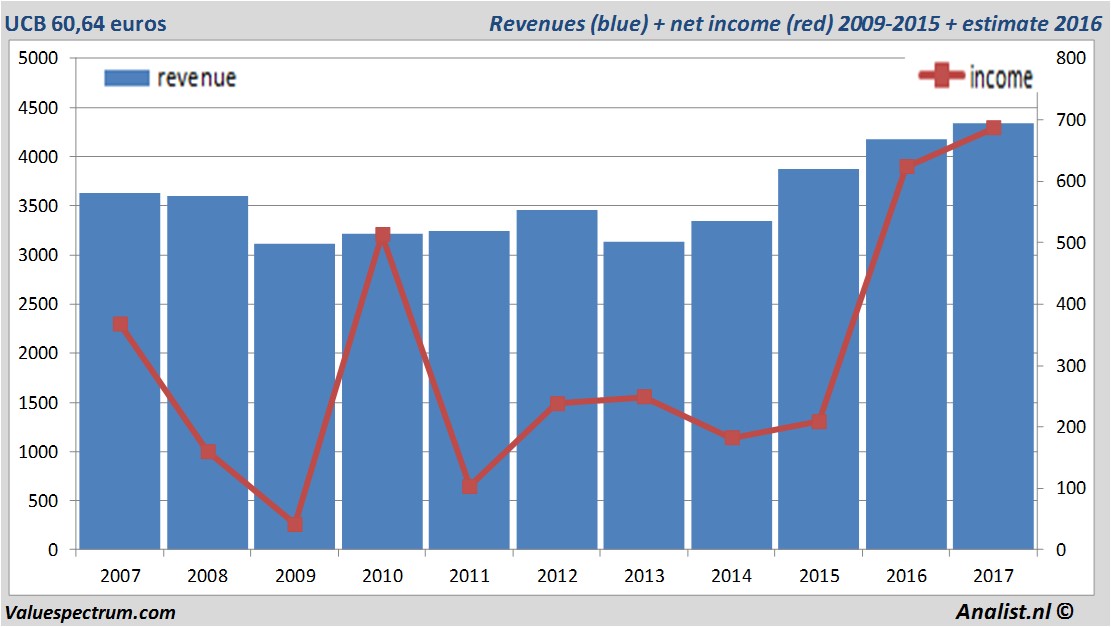Click the 2016 year axis label
The width and height of the screenshot is (1111, 627).
(x=906, y=576)
